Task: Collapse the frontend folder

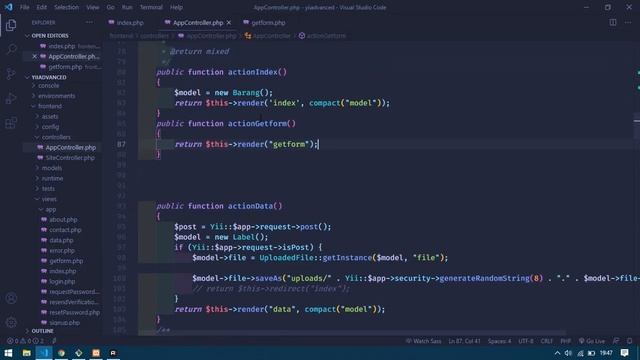Action: tap(50, 106)
